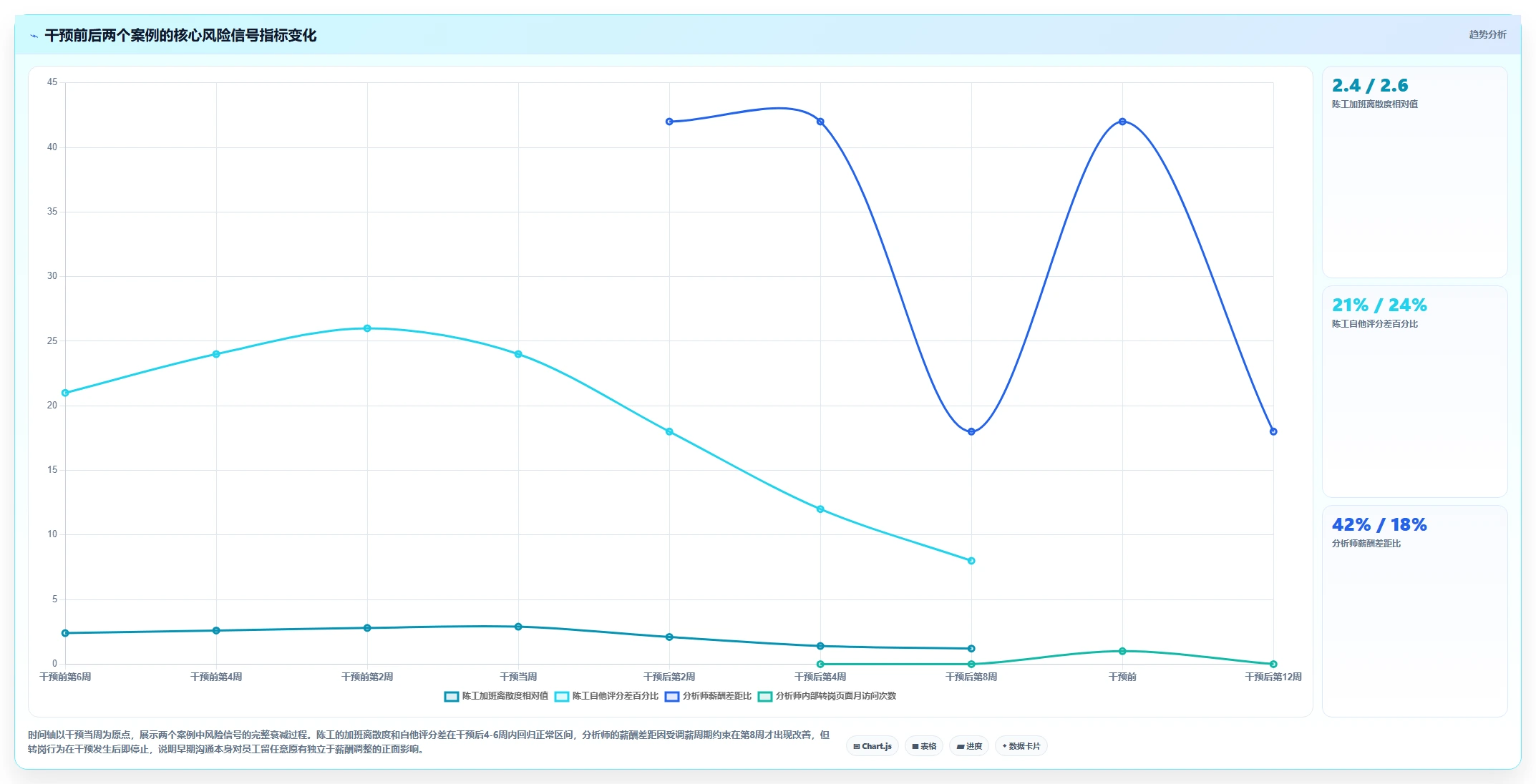Hide the 分析师薪酬差距比 legend series

(708, 696)
